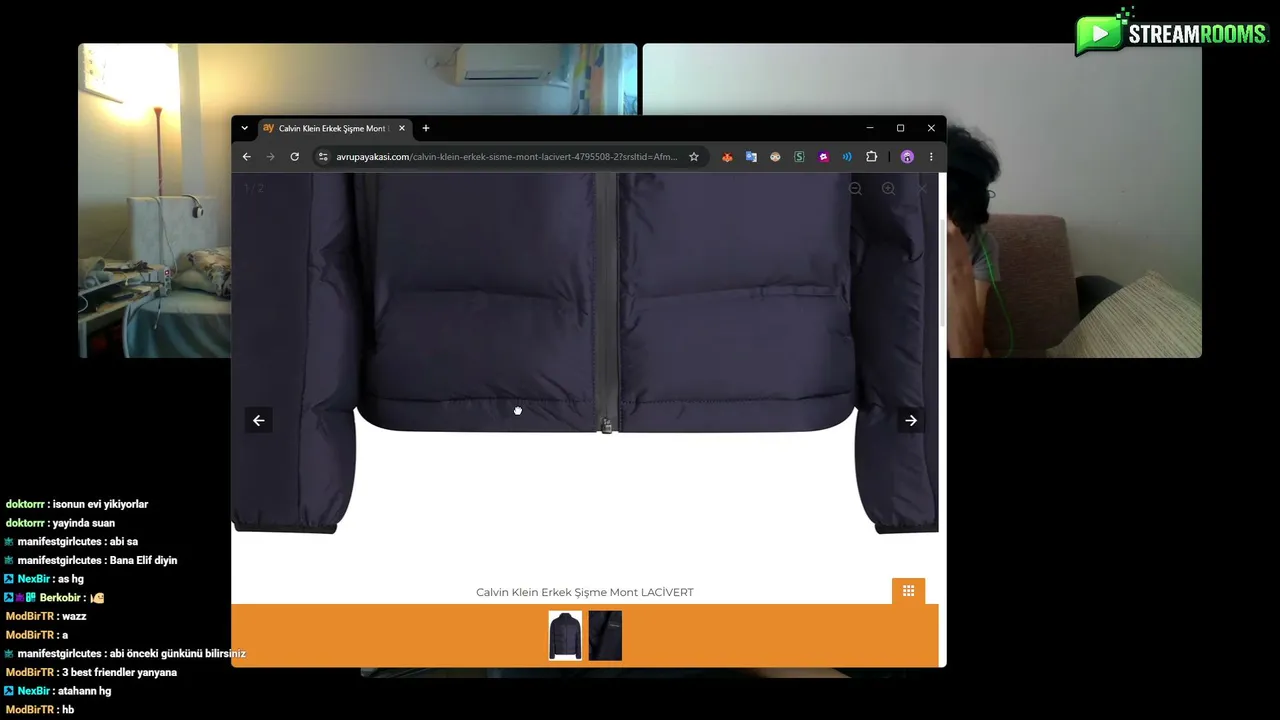Close the Calvin Klein Erkek Şişme Mont tab

click(x=402, y=128)
